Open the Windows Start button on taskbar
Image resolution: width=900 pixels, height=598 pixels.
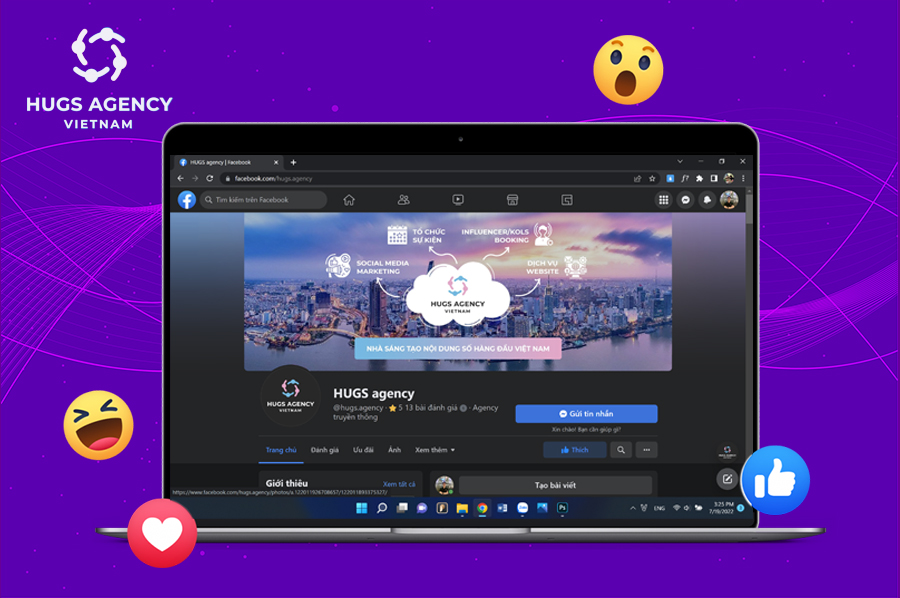pos(362,508)
